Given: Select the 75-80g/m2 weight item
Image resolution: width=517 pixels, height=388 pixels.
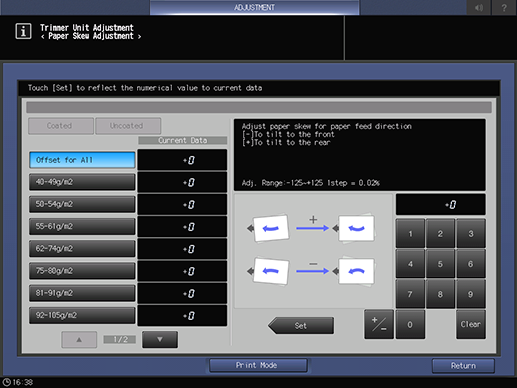Looking at the screenshot, I should 82,271.
